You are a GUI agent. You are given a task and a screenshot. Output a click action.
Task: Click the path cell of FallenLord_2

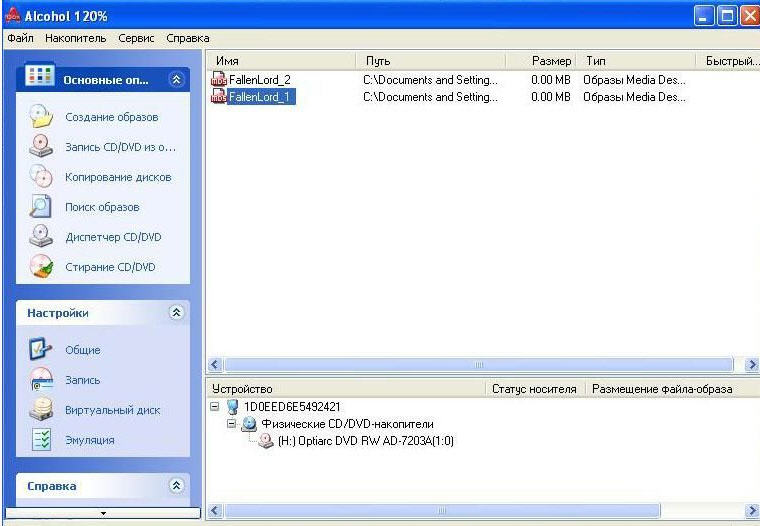(430, 80)
